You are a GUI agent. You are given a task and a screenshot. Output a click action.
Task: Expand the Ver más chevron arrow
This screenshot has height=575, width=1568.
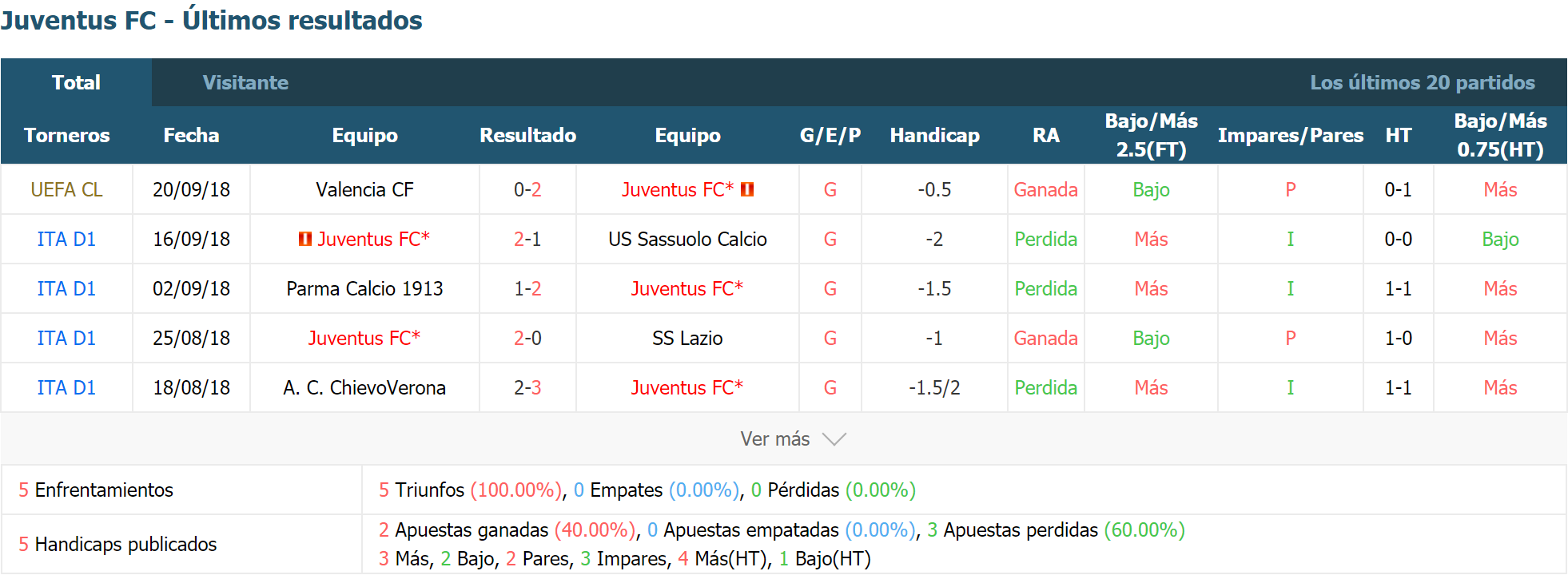tap(834, 439)
